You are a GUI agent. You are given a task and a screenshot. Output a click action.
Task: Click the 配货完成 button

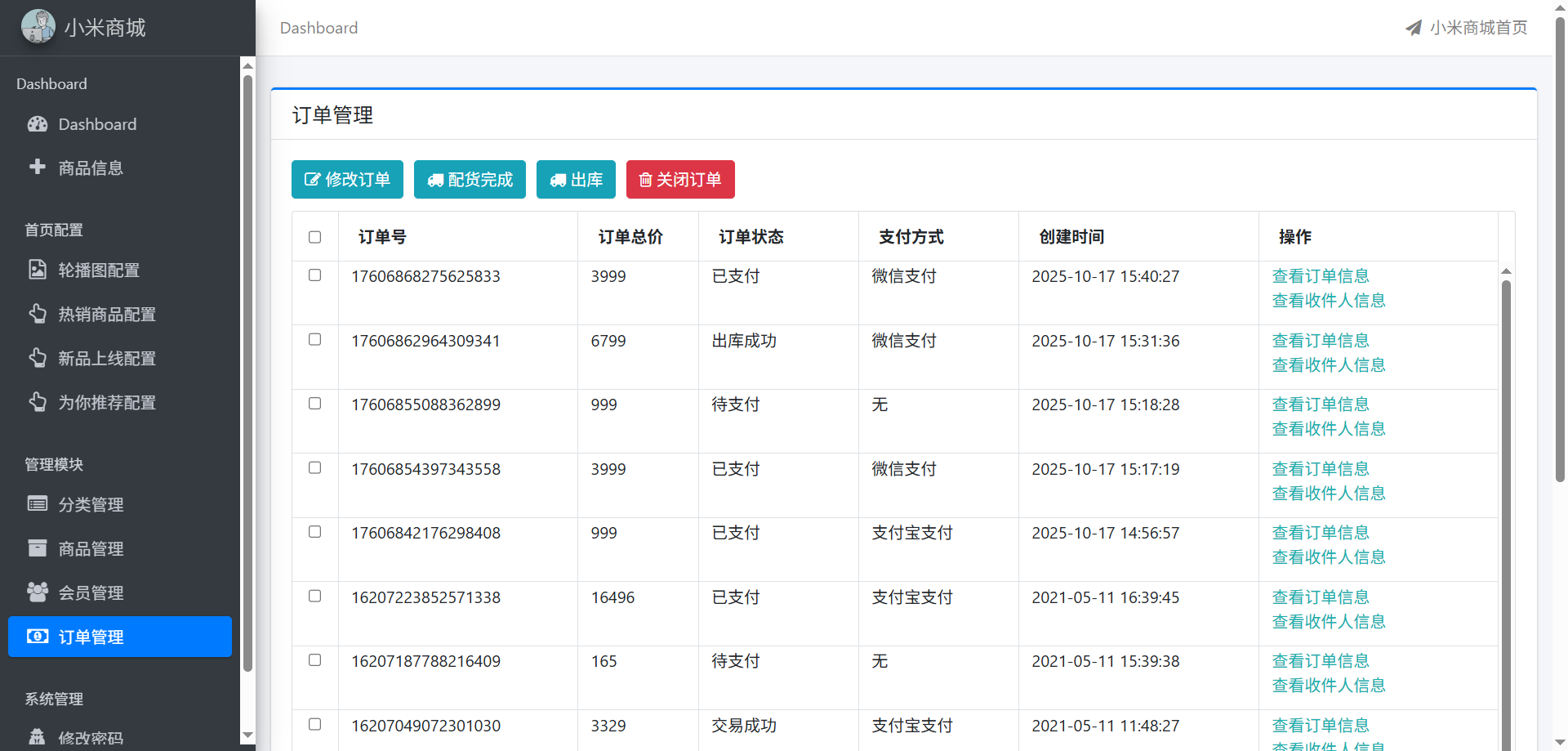coord(470,179)
